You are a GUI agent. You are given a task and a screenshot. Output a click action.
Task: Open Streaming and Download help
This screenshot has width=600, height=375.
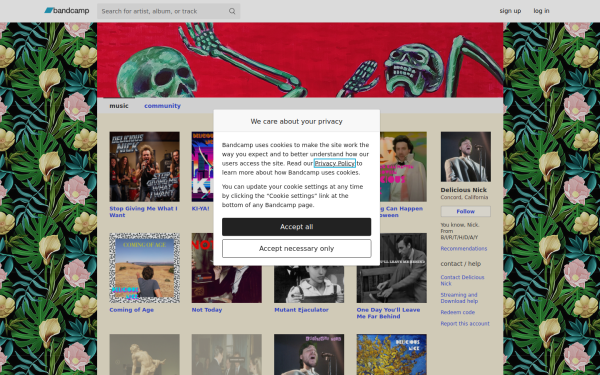(459, 298)
